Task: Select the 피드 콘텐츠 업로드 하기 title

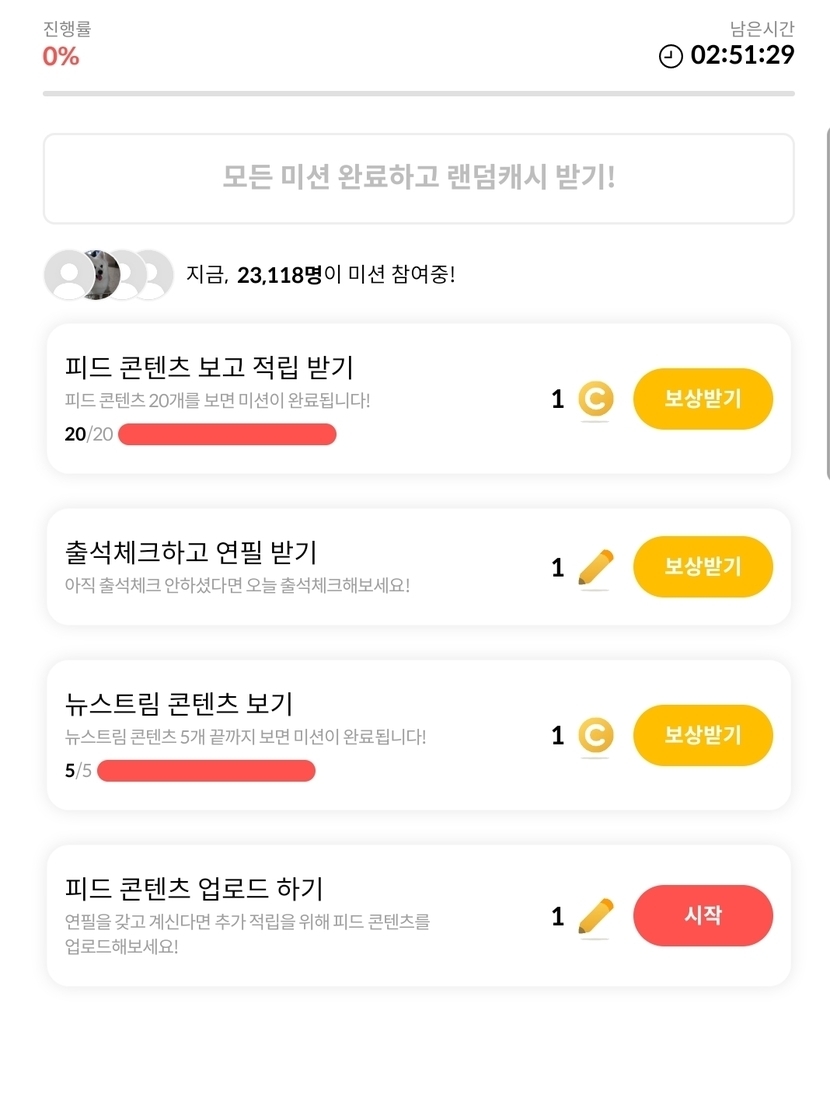Action: tap(194, 888)
